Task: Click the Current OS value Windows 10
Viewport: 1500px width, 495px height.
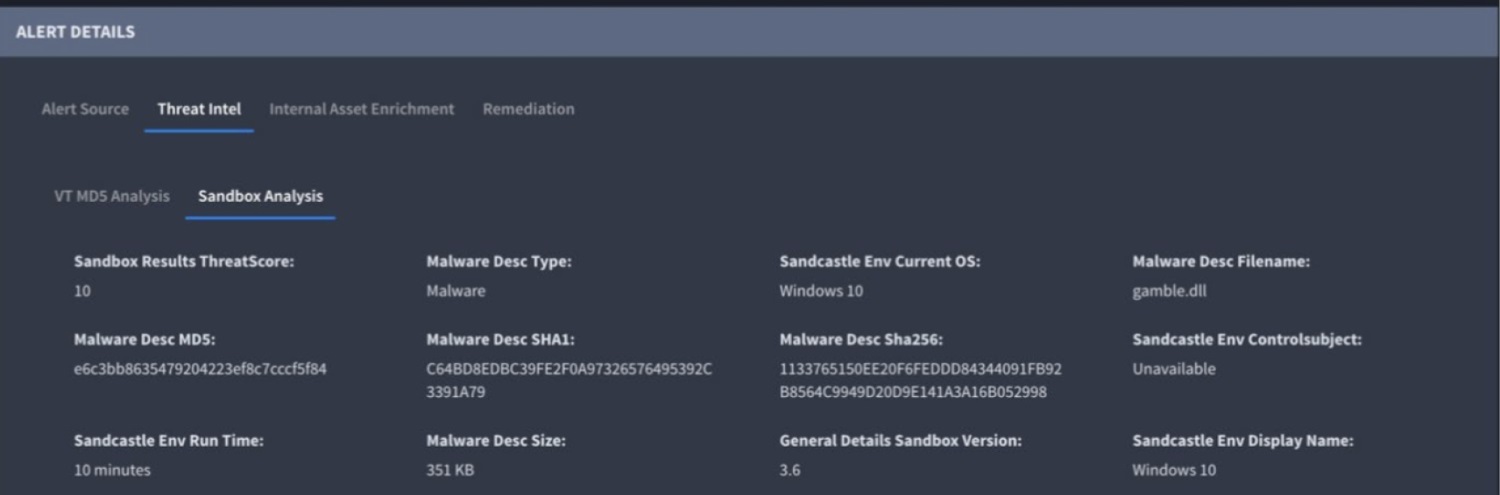Action: [x=821, y=291]
